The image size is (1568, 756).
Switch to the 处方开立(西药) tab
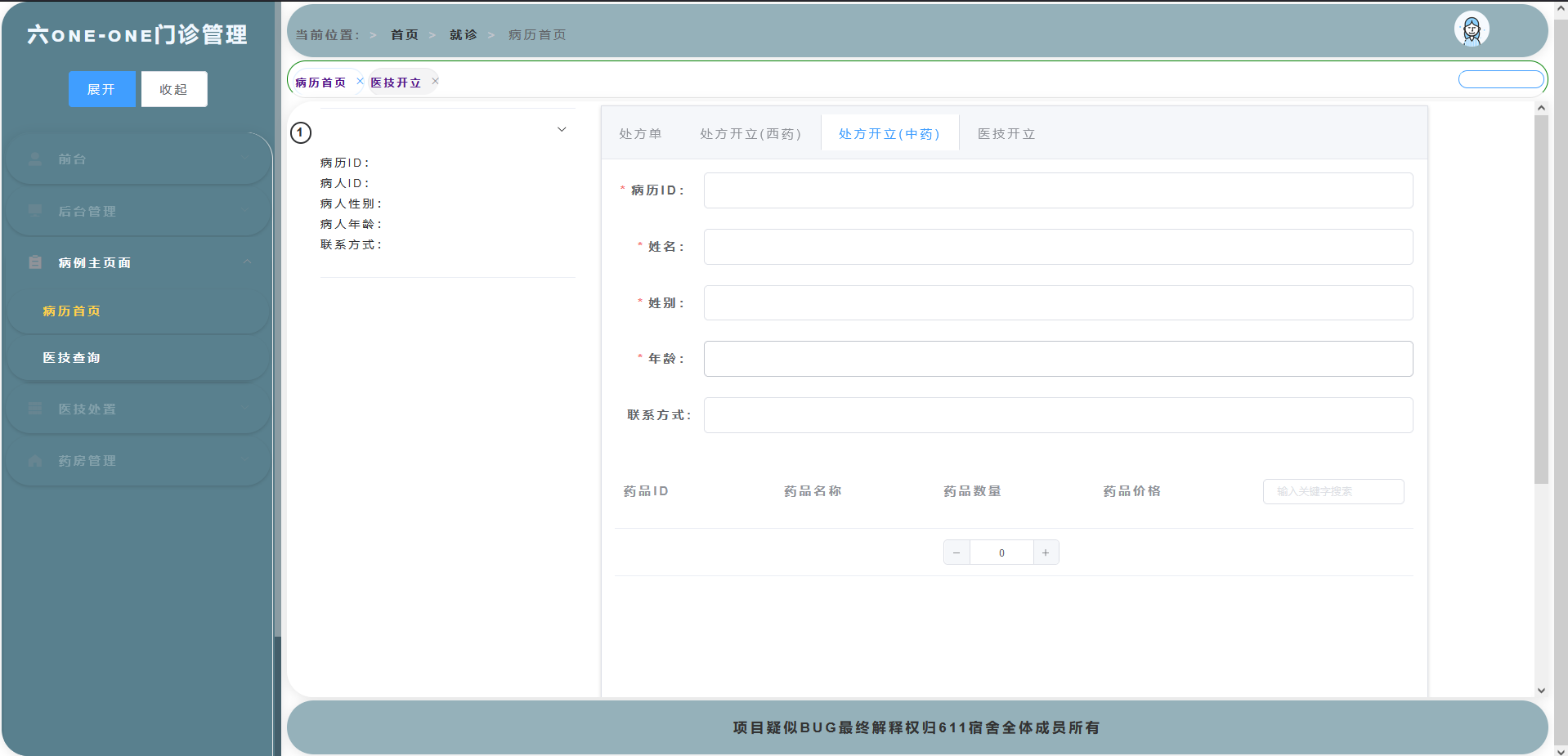pyautogui.click(x=750, y=134)
